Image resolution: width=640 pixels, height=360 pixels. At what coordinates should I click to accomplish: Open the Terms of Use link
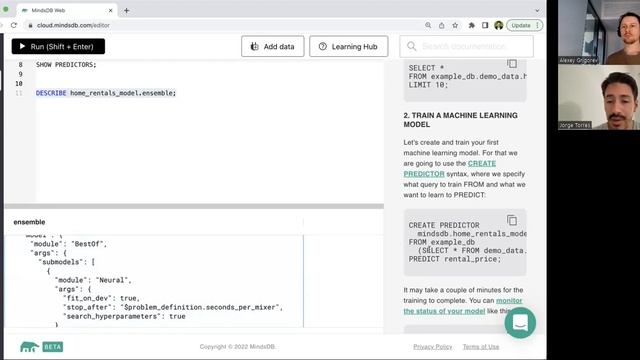pyautogui.click(x=481, y=347)
